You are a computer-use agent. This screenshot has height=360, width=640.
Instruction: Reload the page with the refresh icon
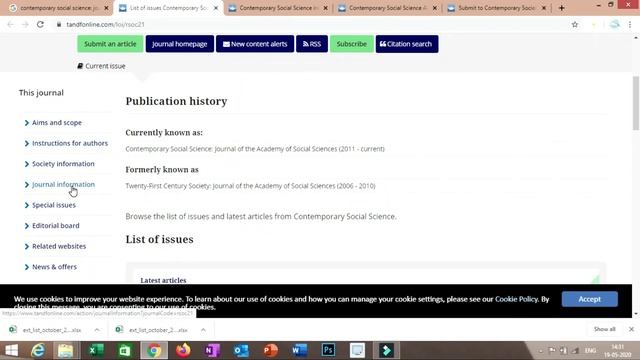coord(40,24)
